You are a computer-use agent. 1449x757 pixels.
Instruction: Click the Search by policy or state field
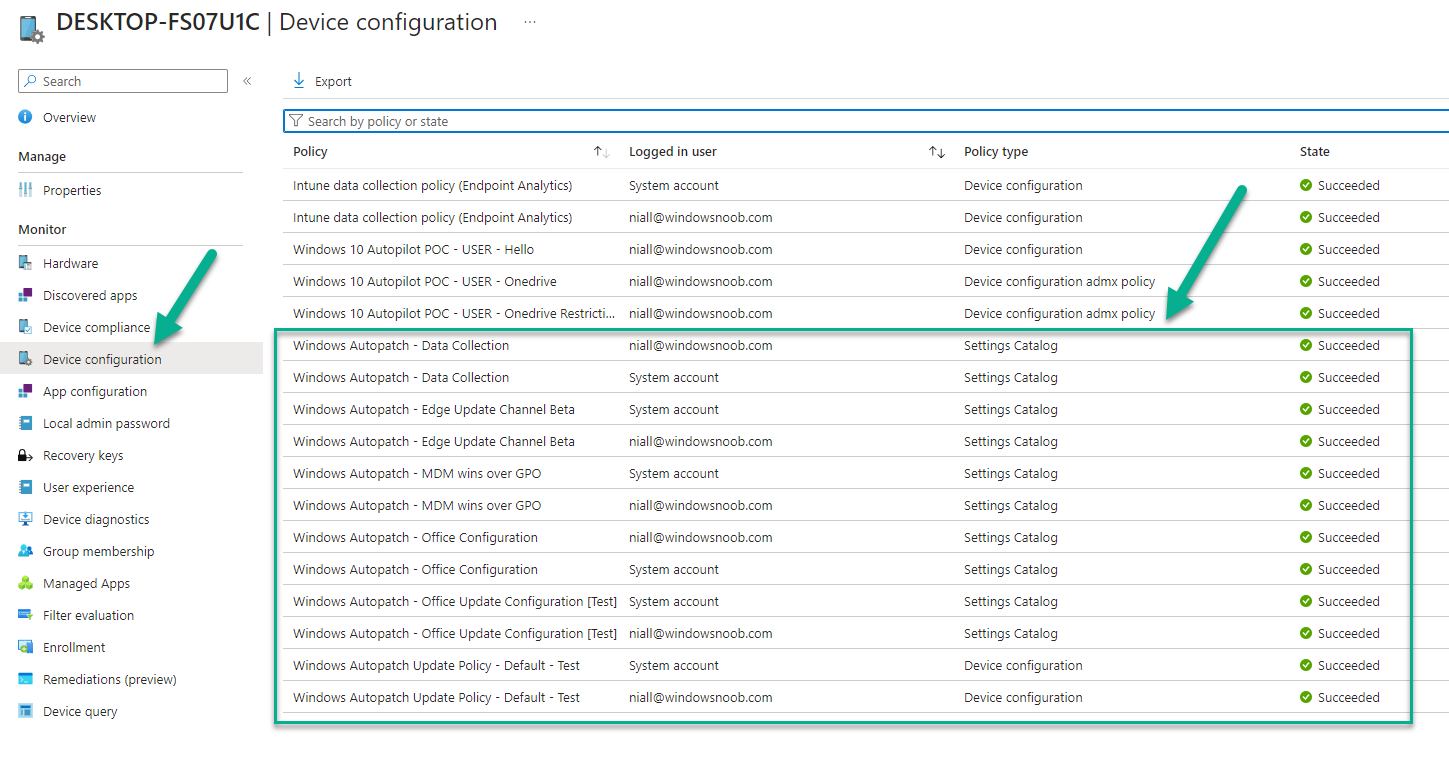coord(866,121)
